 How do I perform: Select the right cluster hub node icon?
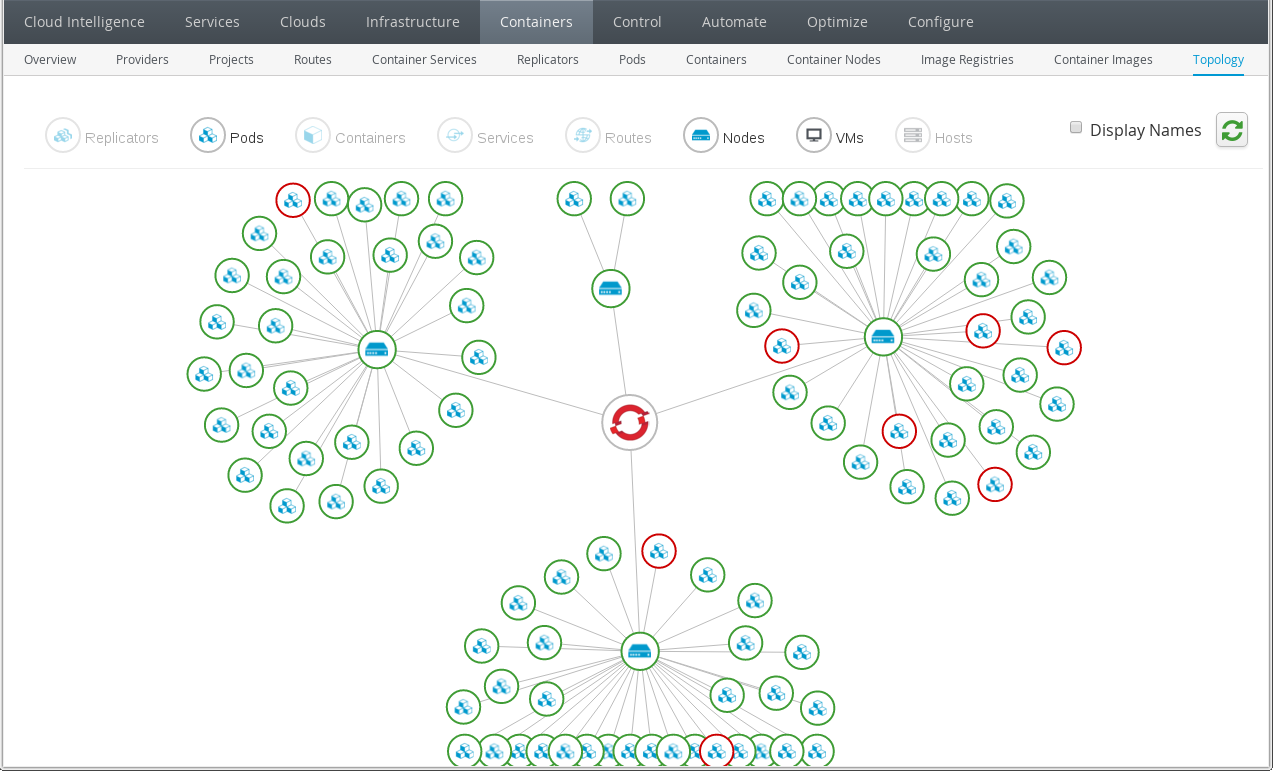(x=883, y=337)
